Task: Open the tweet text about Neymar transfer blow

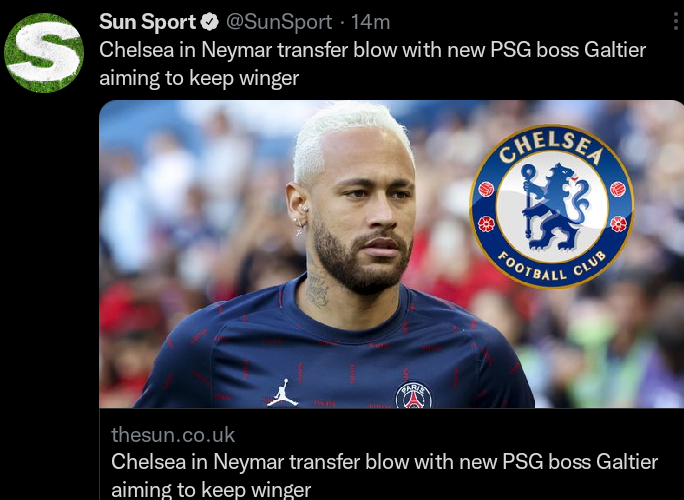Action: [x=373, y=64]
